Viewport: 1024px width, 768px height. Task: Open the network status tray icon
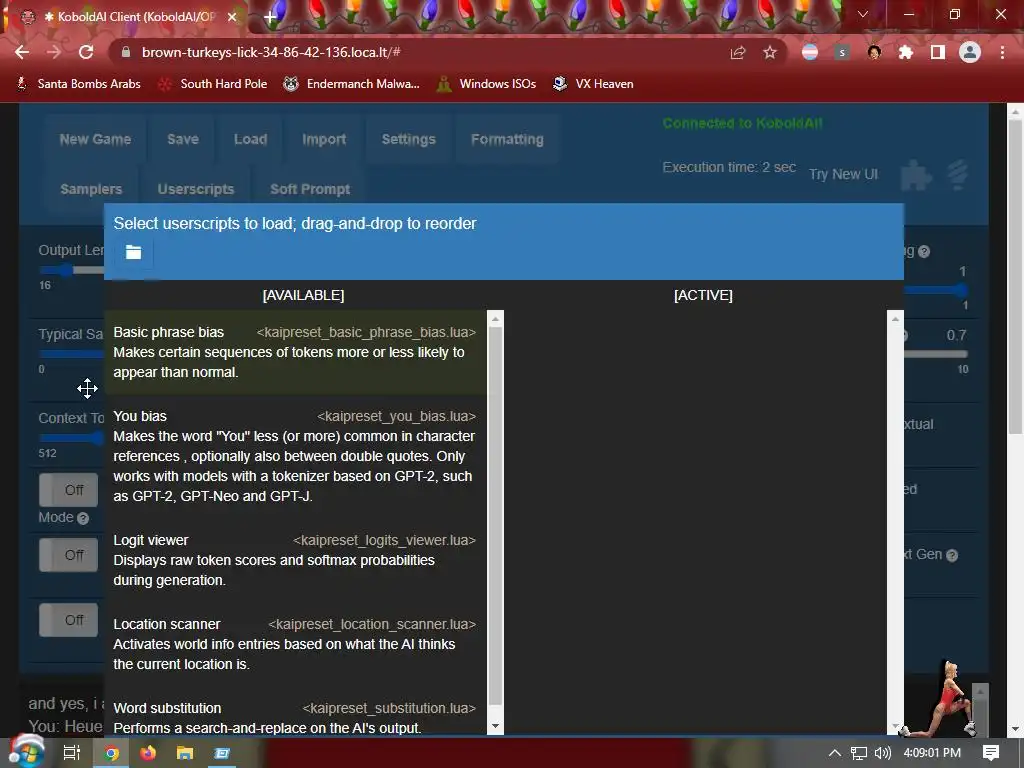coord(859,753)
